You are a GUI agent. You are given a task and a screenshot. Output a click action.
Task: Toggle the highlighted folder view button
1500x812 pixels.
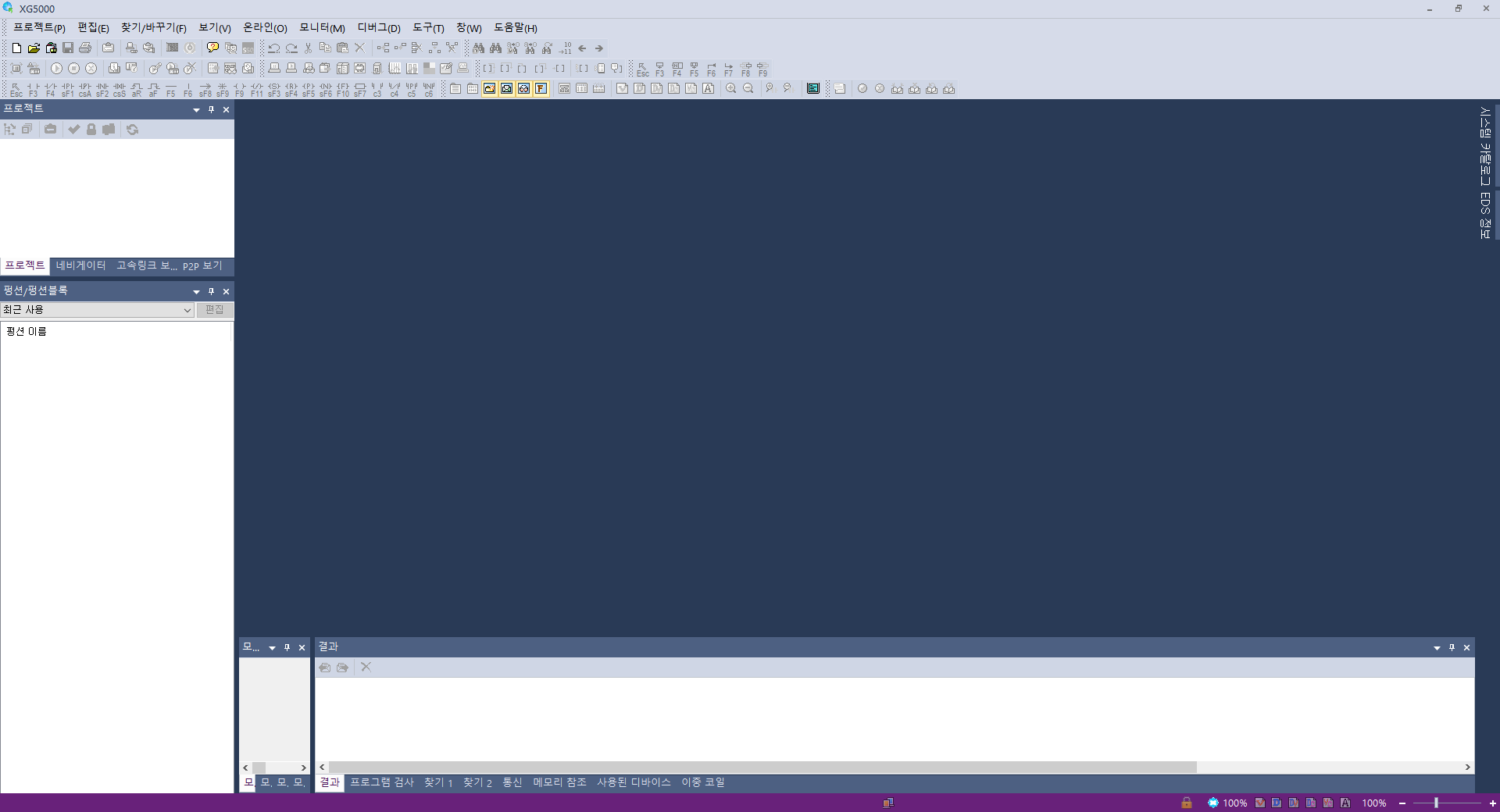pos(490,89)
